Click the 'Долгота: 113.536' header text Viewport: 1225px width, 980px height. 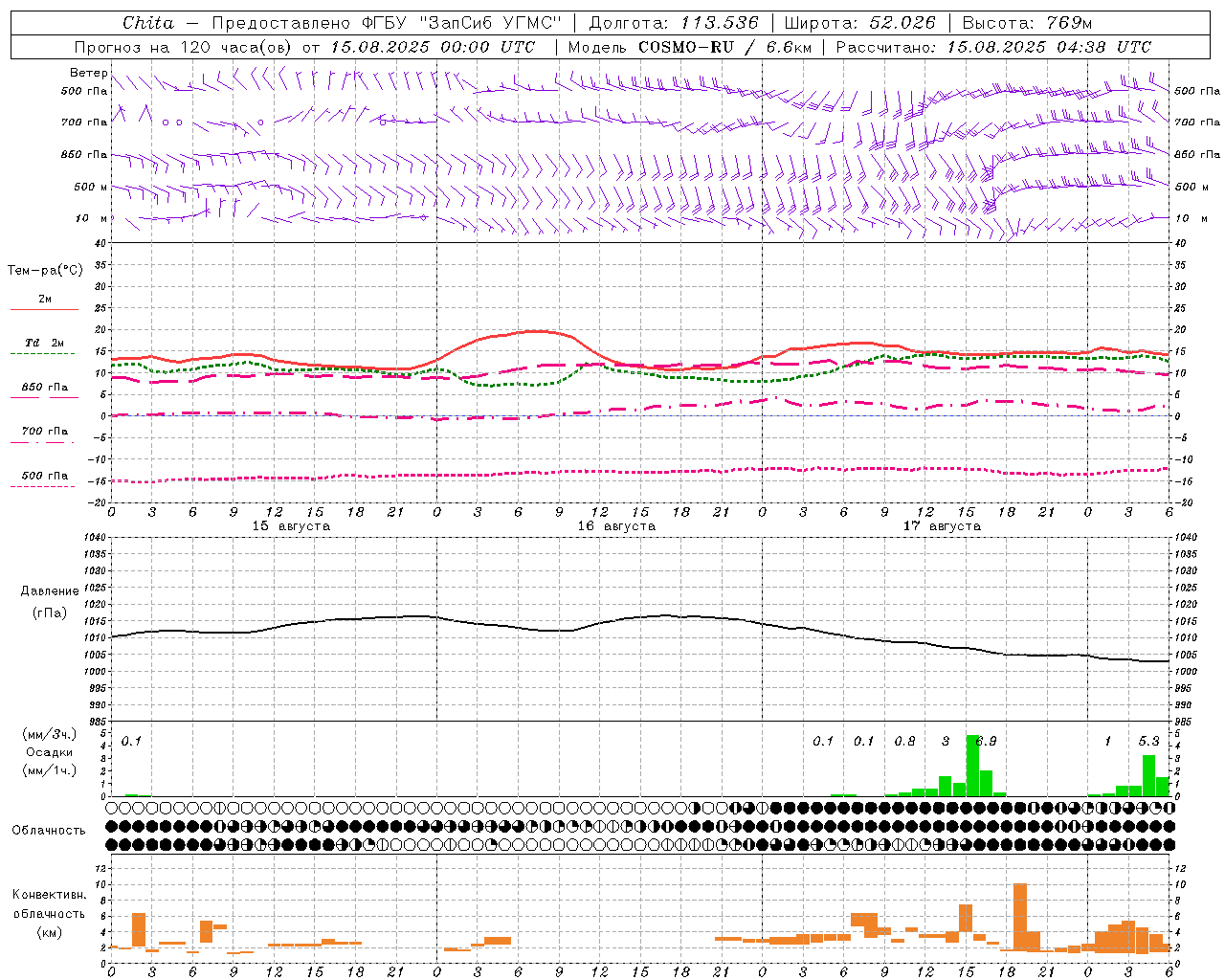coord(674,23)
